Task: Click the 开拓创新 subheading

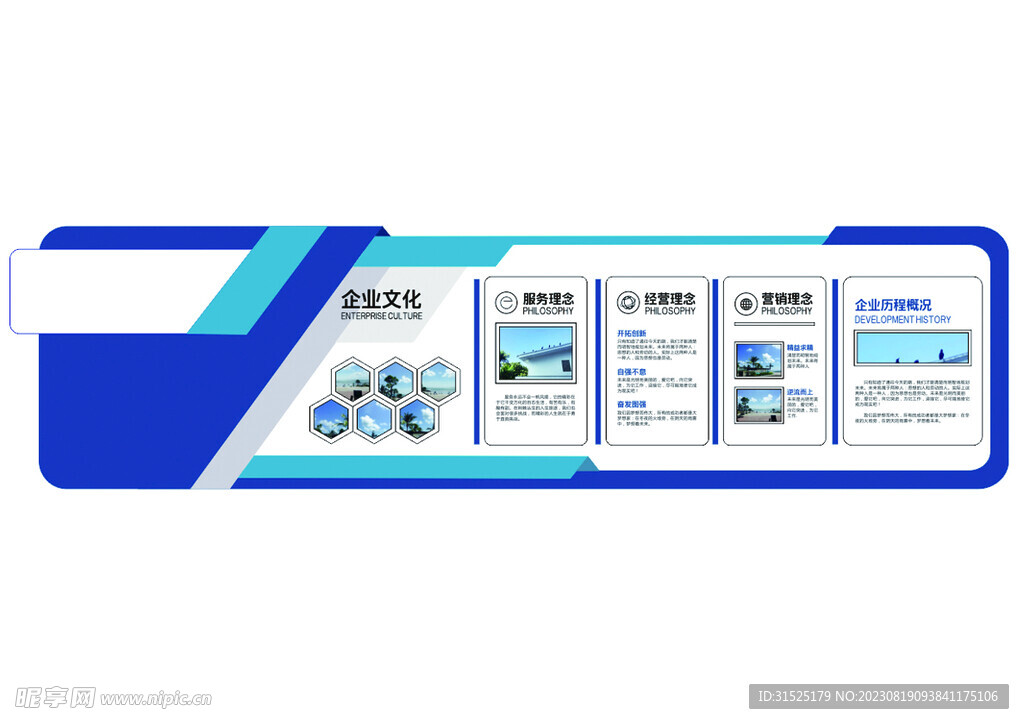Action: tap(632, 334)
